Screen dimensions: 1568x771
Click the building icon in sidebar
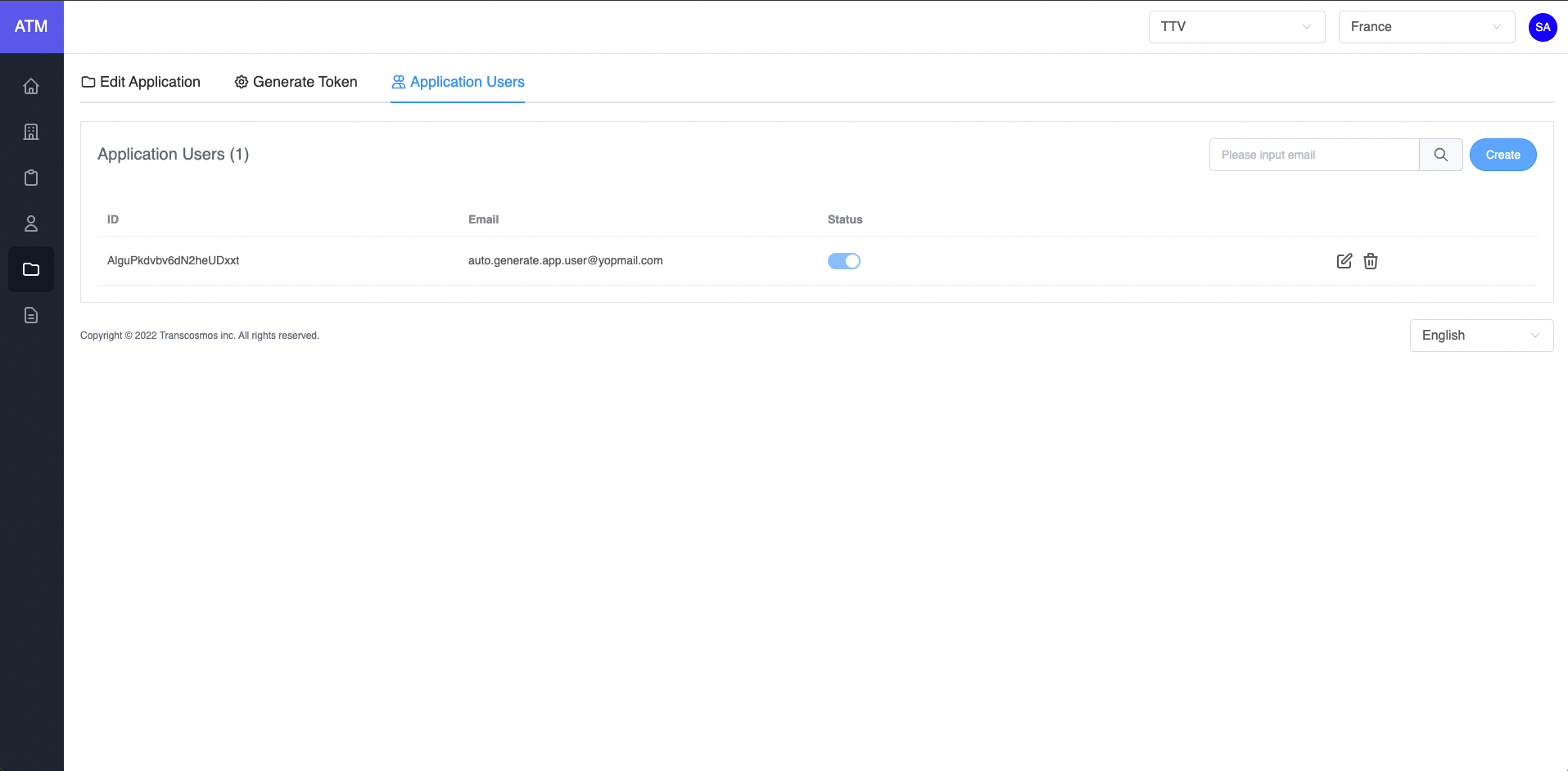click(31, 132)
